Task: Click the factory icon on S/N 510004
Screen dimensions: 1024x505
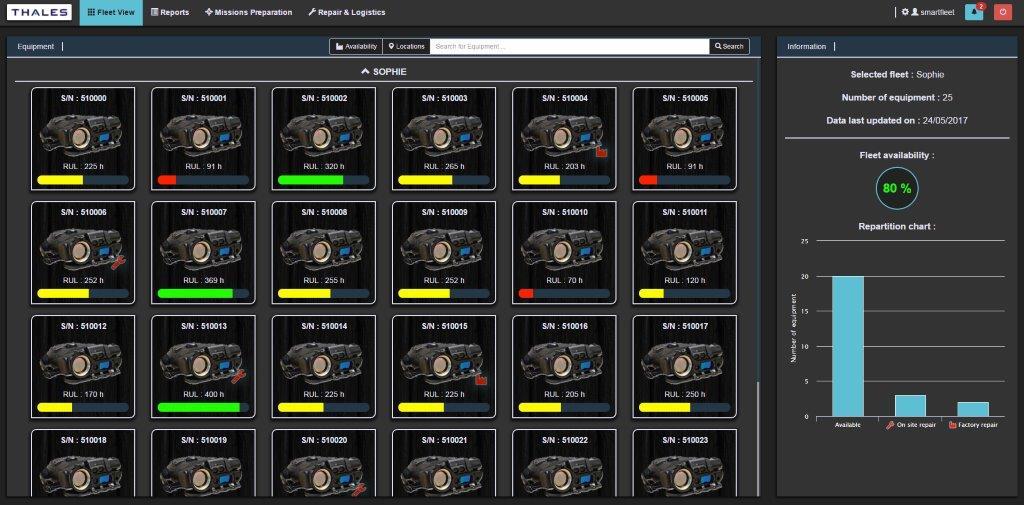Action: pyautogui.click(x=601, y=152)
